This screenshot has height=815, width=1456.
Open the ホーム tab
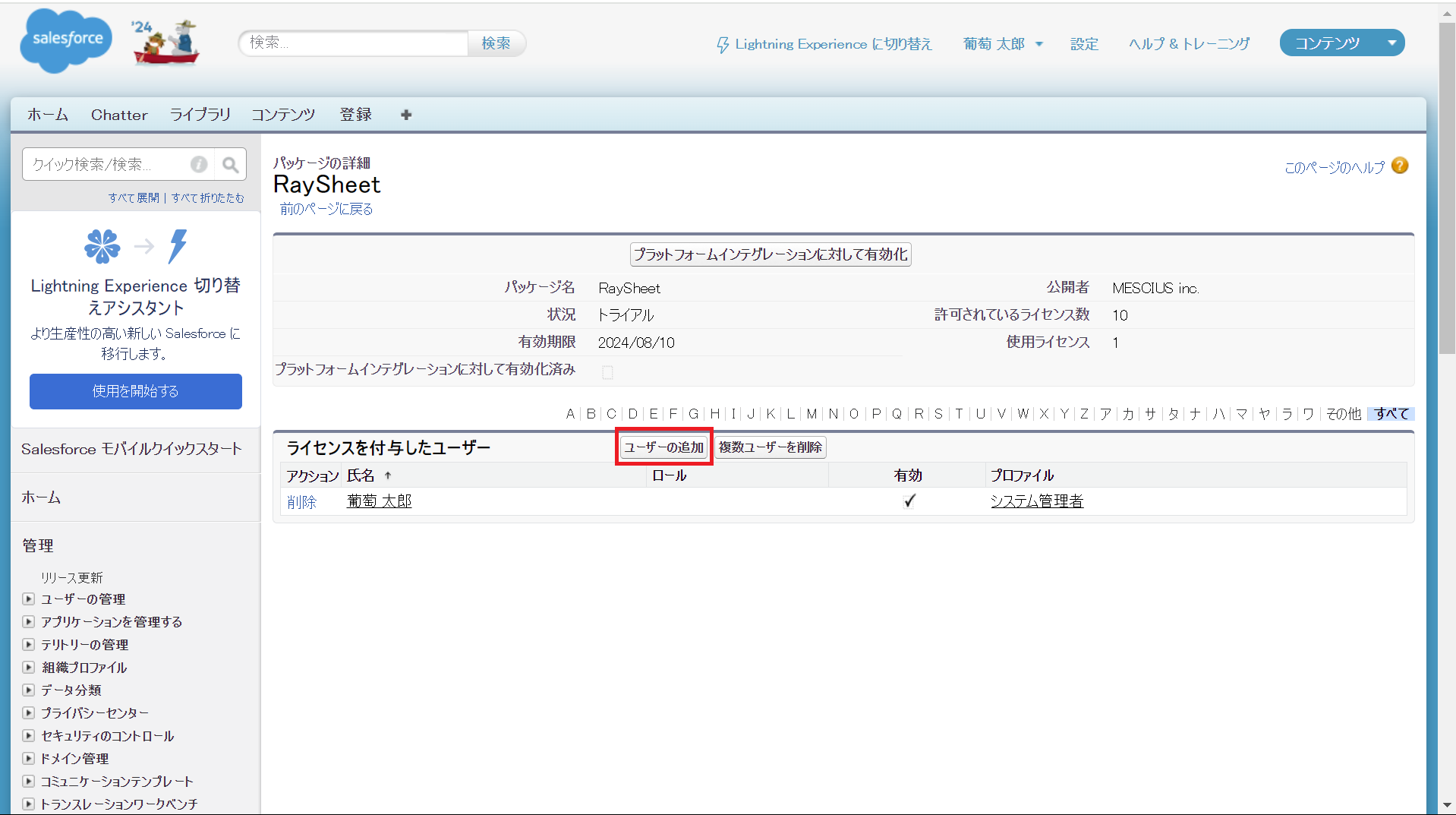48,115
